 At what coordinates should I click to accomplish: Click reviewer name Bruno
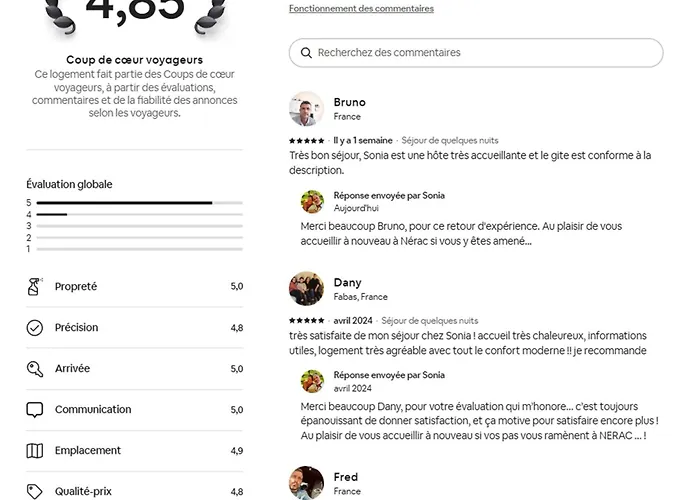(349, 102)
